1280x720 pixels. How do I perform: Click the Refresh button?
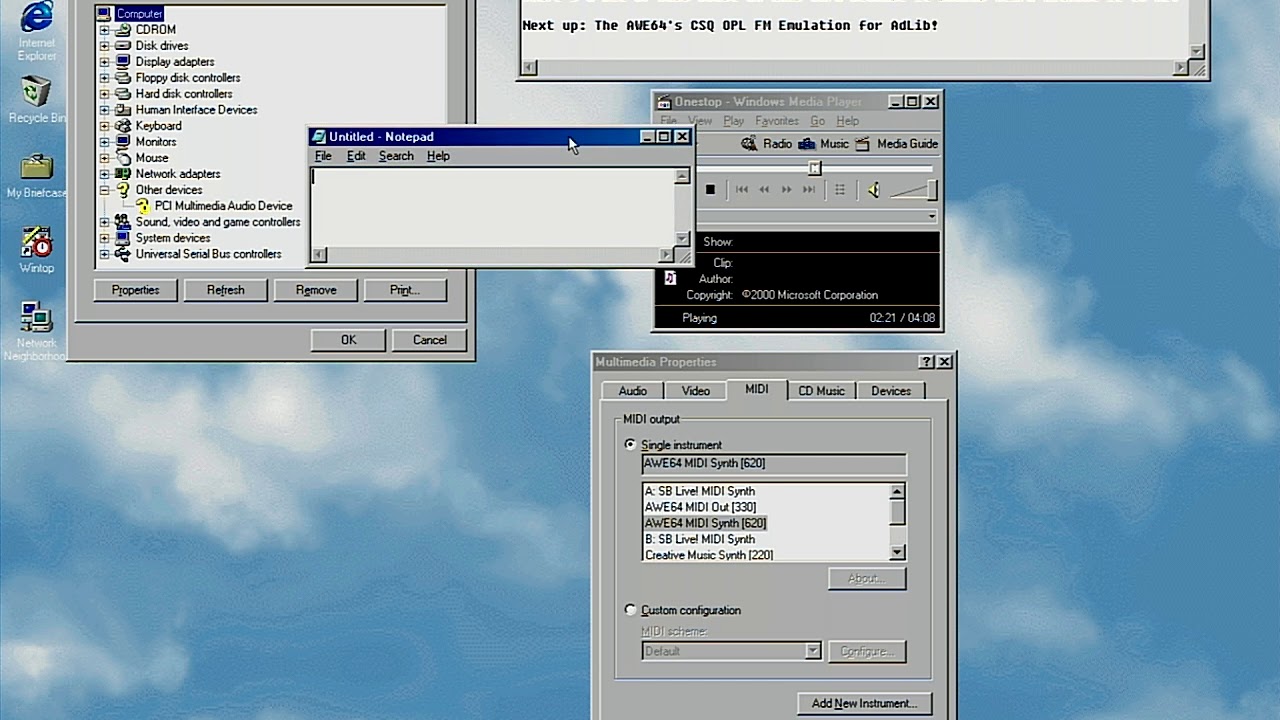(x=225, y=290)
